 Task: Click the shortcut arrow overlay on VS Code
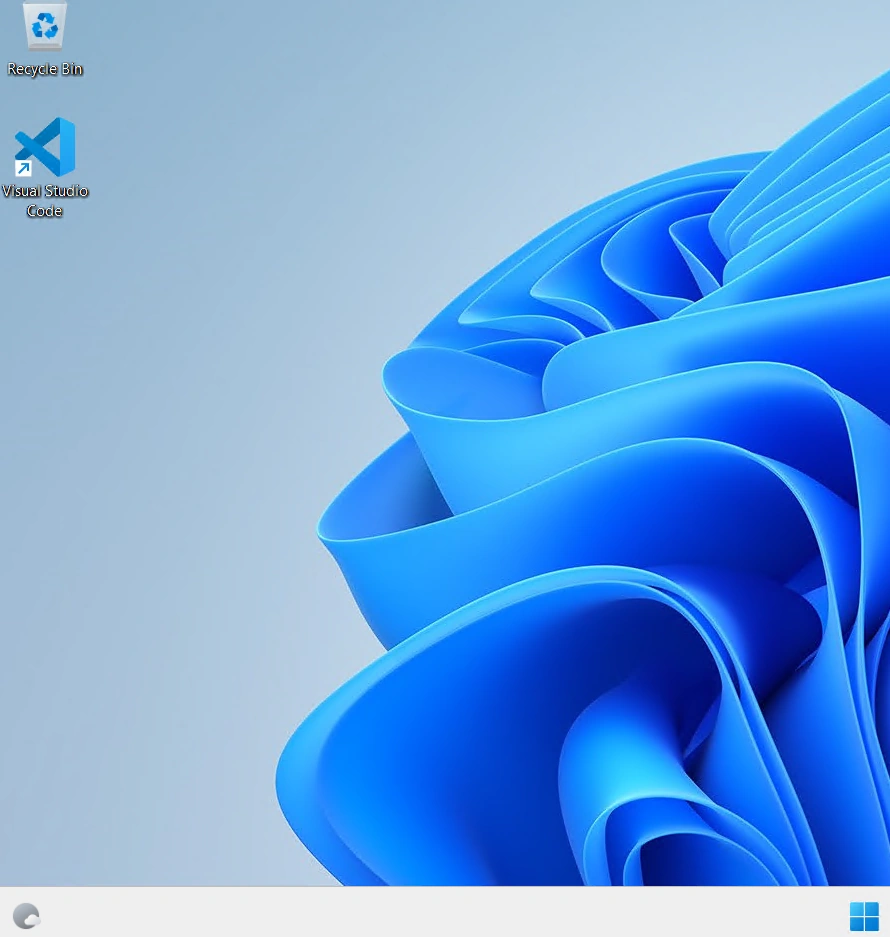pyautogui.click(x=23, y=169)
